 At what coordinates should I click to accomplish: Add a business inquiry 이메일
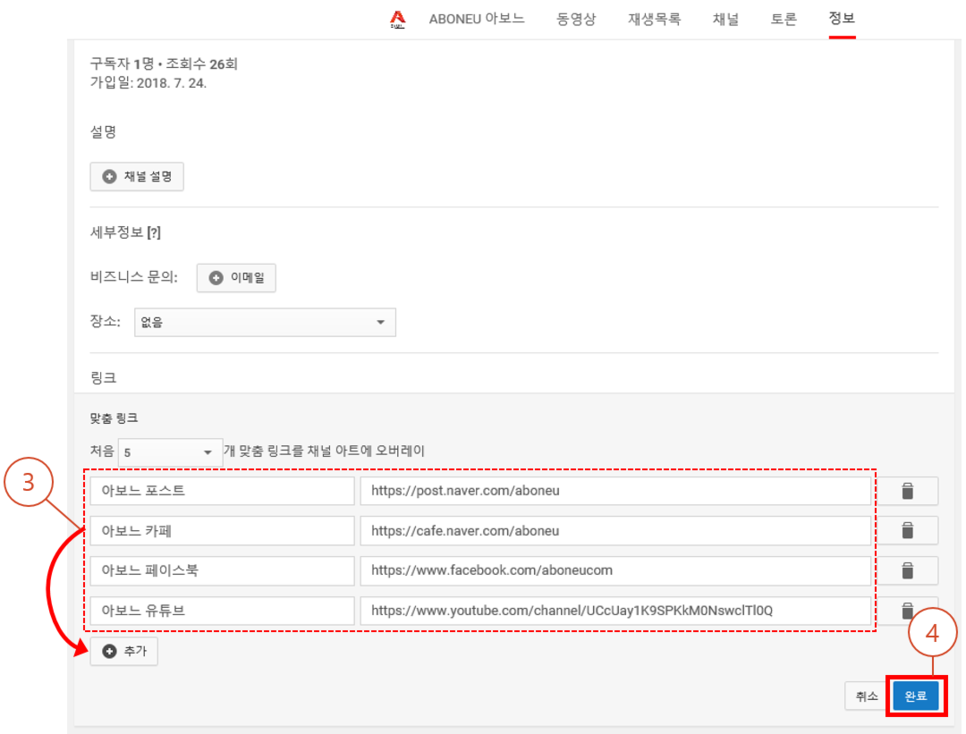pyautogui.click(x=236, y=278)
